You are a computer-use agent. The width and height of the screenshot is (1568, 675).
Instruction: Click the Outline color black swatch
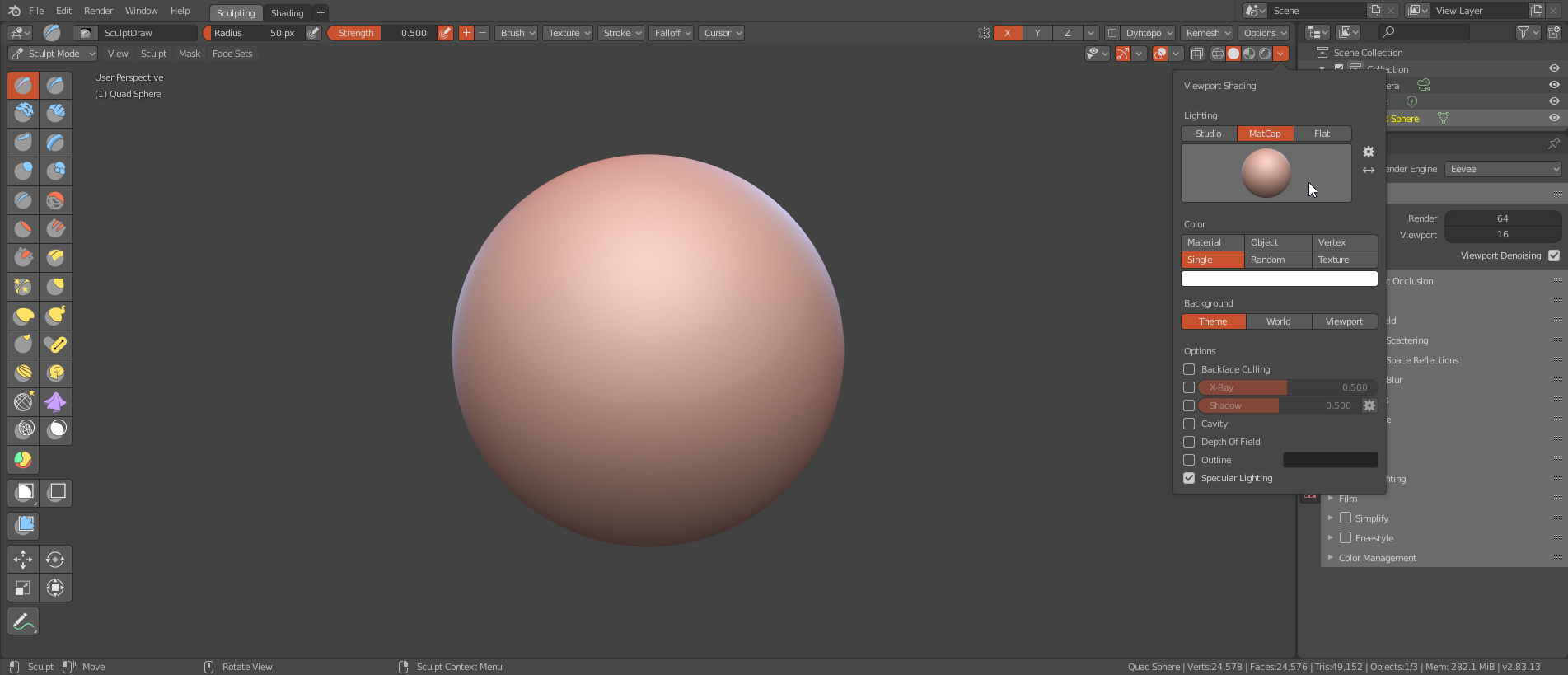click(x=1330, y=460)
